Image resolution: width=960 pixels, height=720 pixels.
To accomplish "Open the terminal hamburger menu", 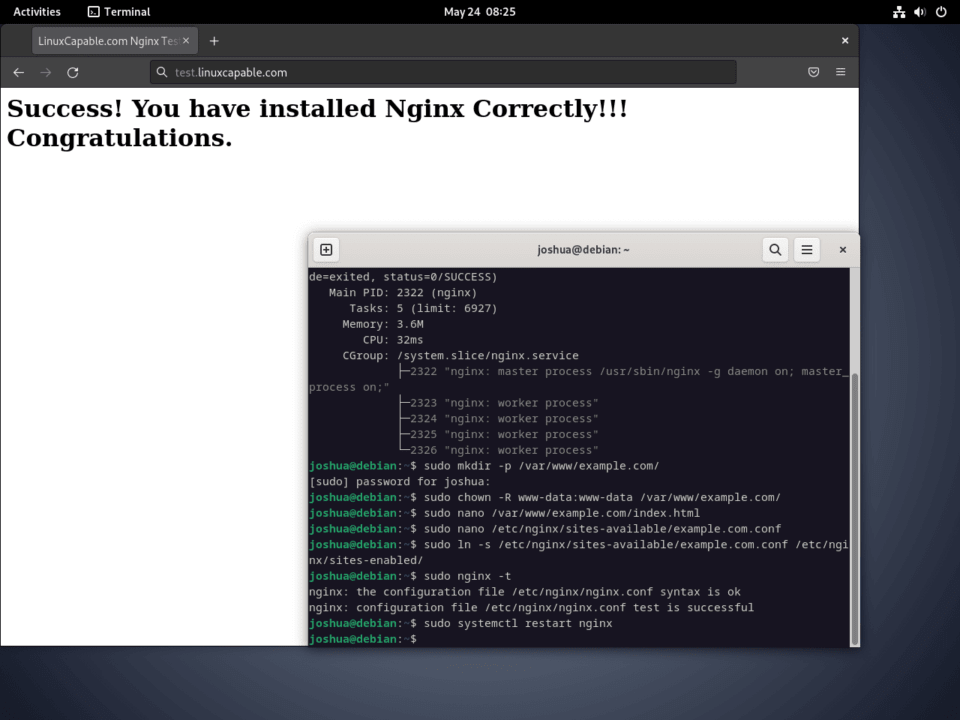I will pyautogui.click(x=807, y=250).
